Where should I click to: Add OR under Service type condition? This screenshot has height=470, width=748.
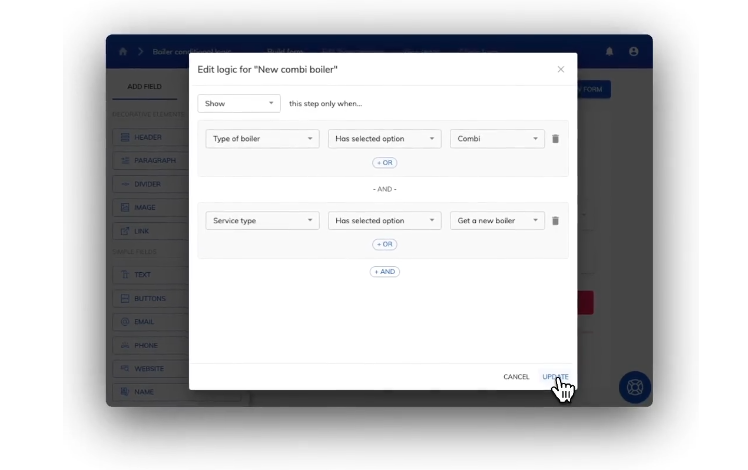384,244
